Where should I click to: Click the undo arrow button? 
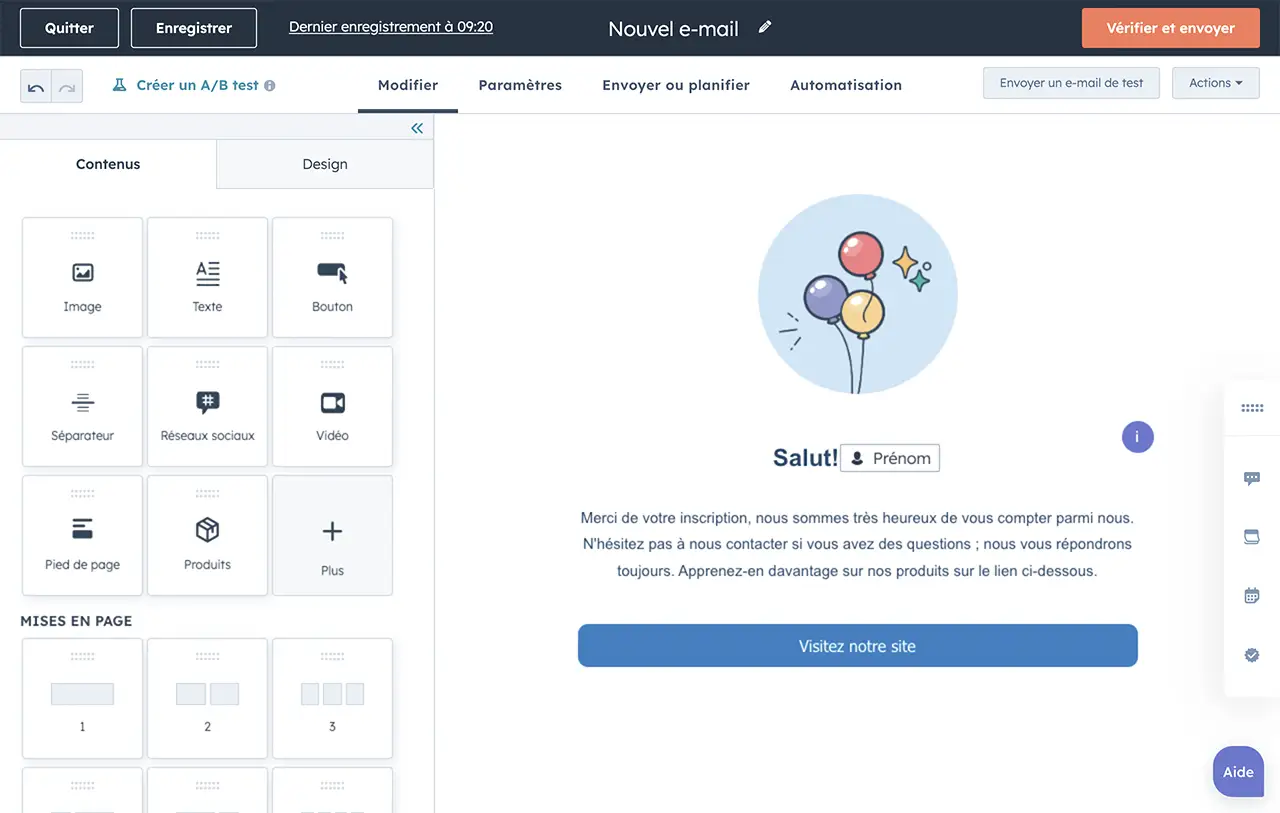point(36,87)
